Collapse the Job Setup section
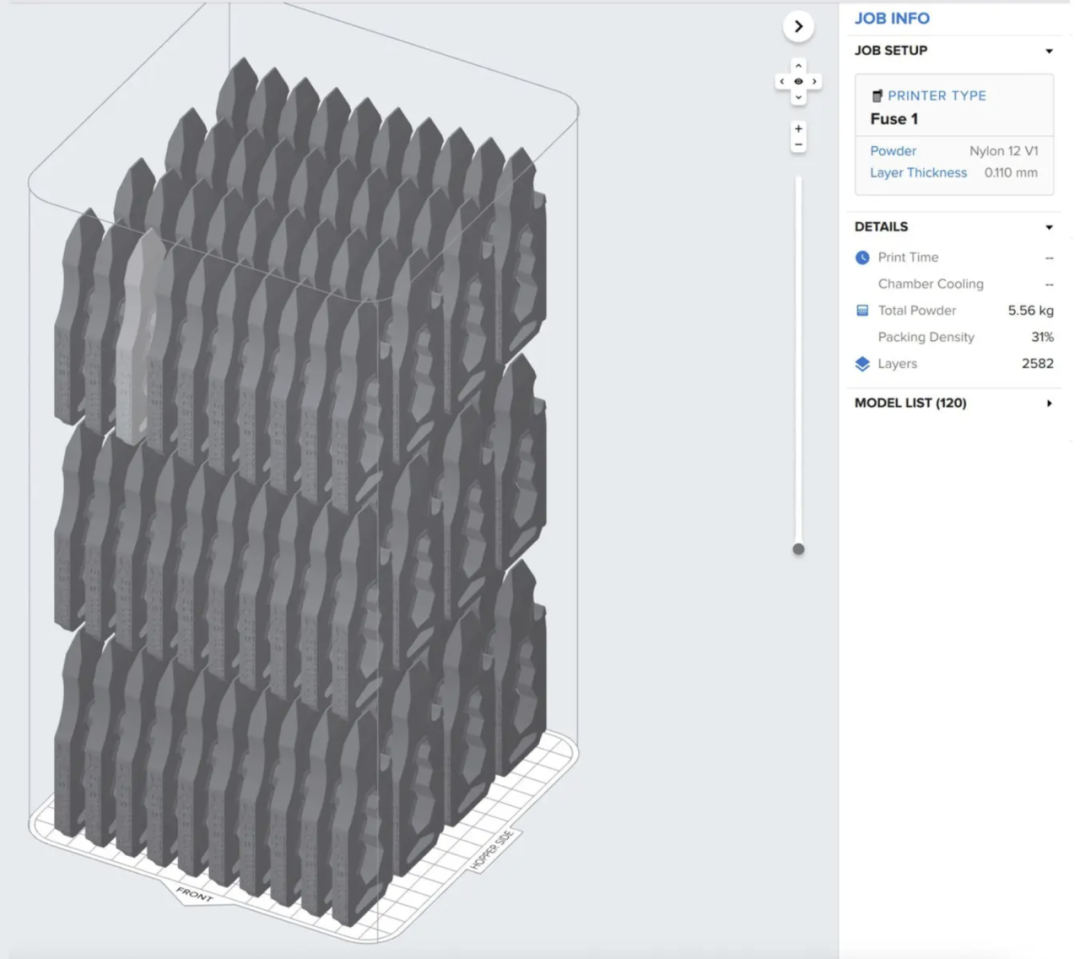Image resolution: width=1080 pixels, height=959 pixels. [1049, 51]
